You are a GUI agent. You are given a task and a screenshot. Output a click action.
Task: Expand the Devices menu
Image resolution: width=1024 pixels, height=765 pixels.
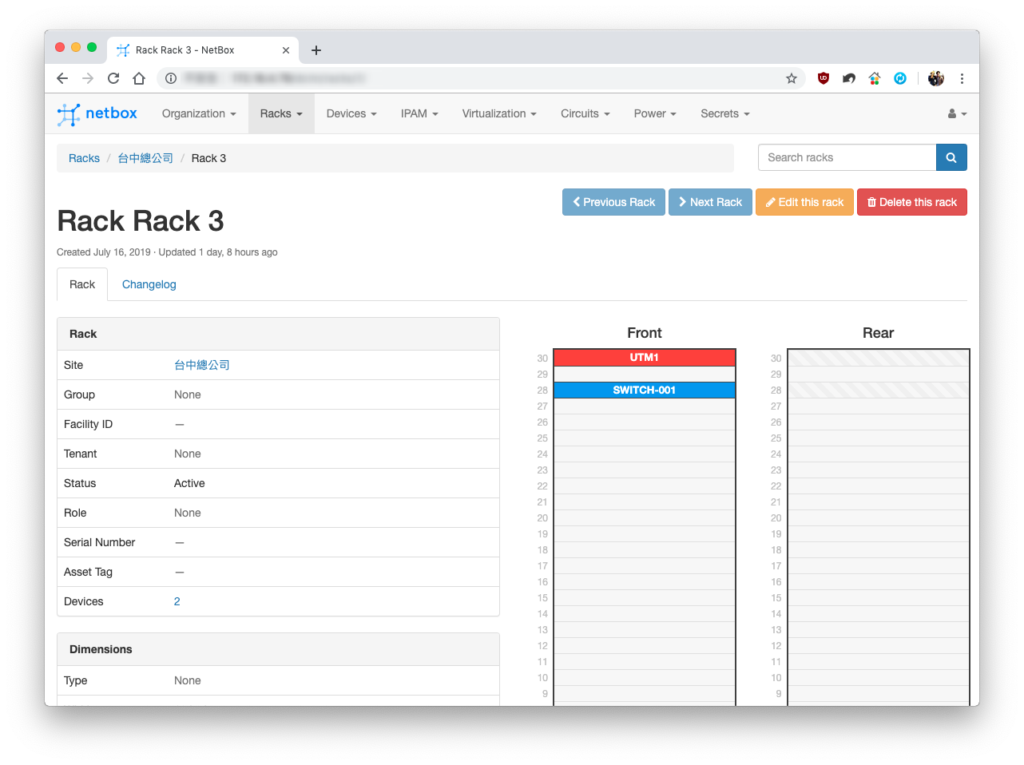pyautogui.click(x=351, y=114)
